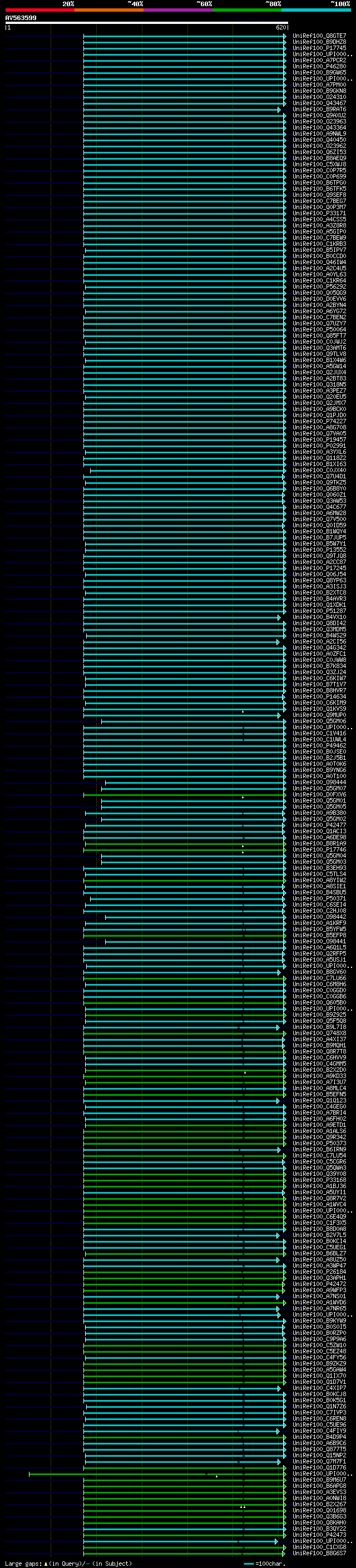
Task: Select hit label UniRef100_B5EFP8
Action: point(319,936)
